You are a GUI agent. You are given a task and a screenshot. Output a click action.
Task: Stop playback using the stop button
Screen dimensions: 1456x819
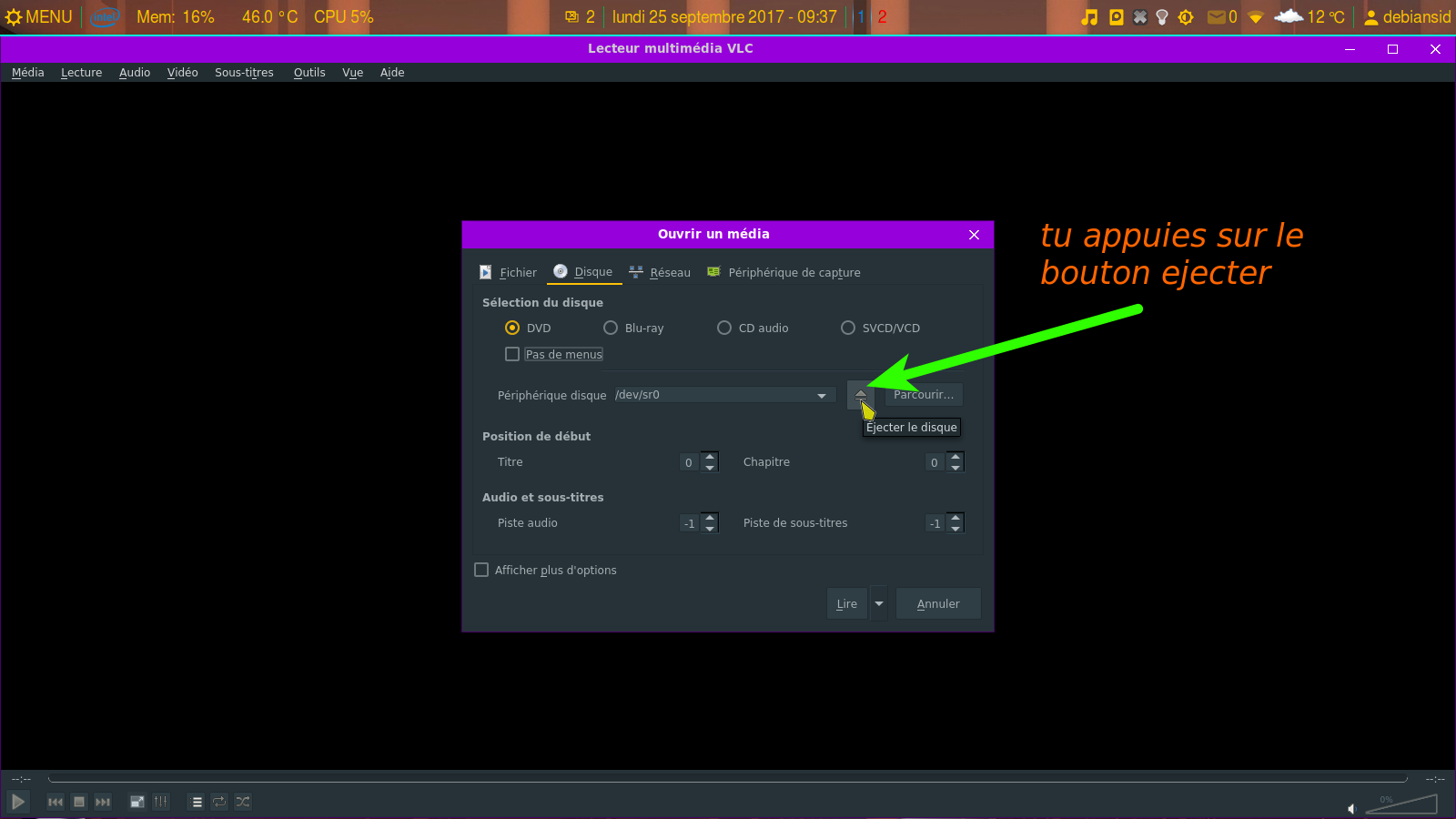(79, 802)
